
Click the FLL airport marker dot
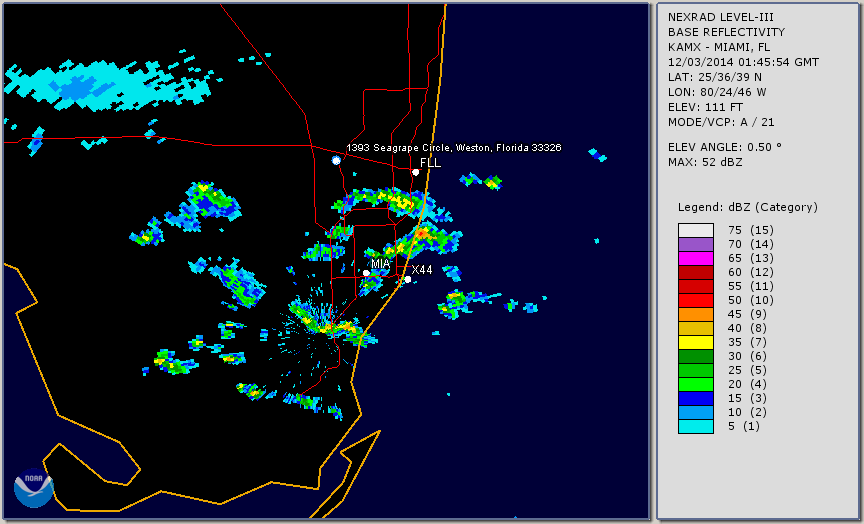click(x=415, y=172)
